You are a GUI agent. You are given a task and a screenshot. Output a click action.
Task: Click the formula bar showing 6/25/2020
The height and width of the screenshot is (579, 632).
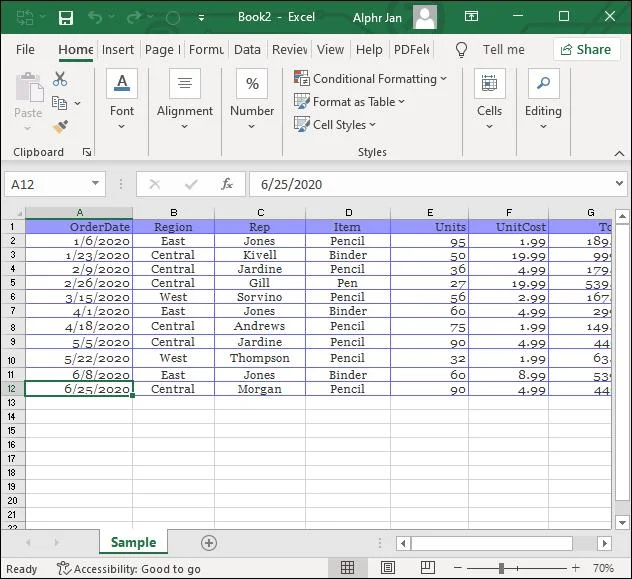431,185
